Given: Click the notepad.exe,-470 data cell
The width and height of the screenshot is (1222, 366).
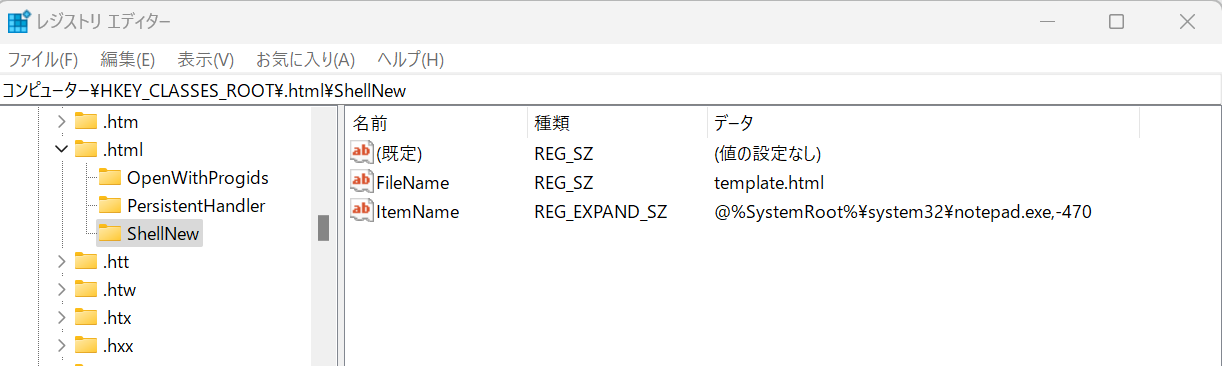Looking at the screenshot, I should 902,212.
